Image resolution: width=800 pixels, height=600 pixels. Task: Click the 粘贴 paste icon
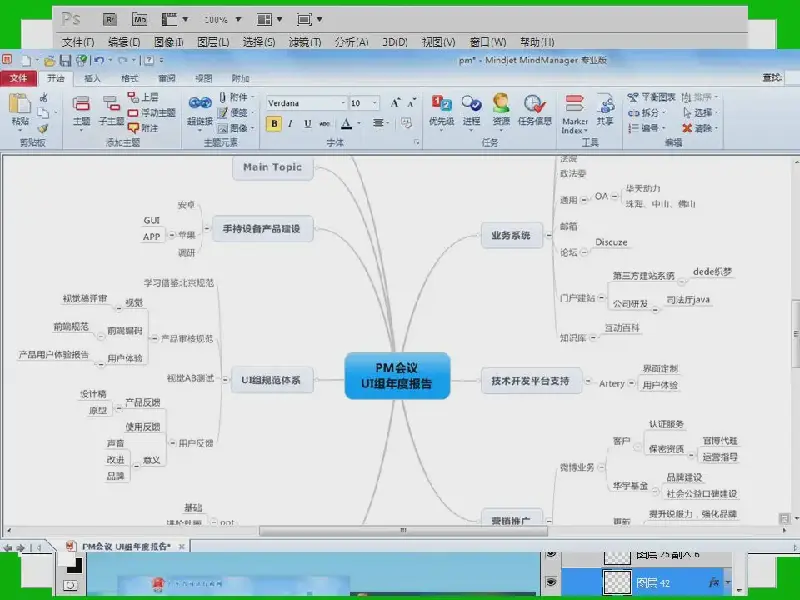click(19, 104)
